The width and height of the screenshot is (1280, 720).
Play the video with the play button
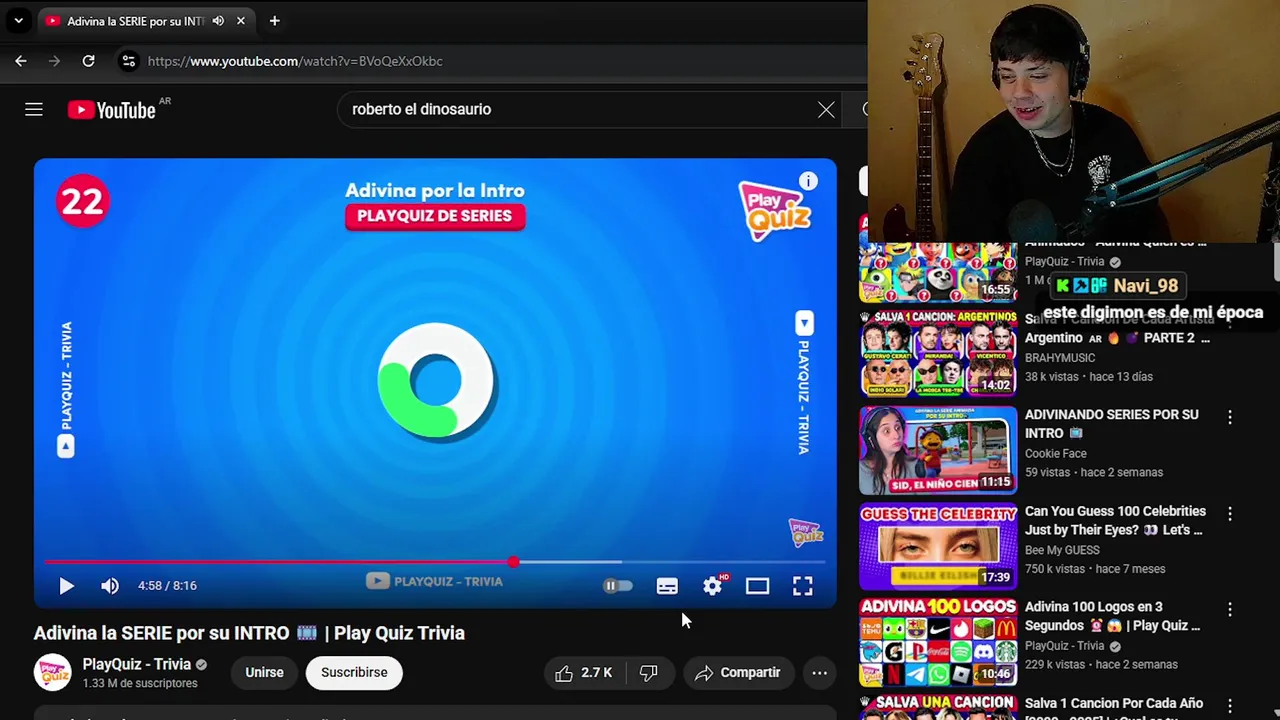pos(66,586)
